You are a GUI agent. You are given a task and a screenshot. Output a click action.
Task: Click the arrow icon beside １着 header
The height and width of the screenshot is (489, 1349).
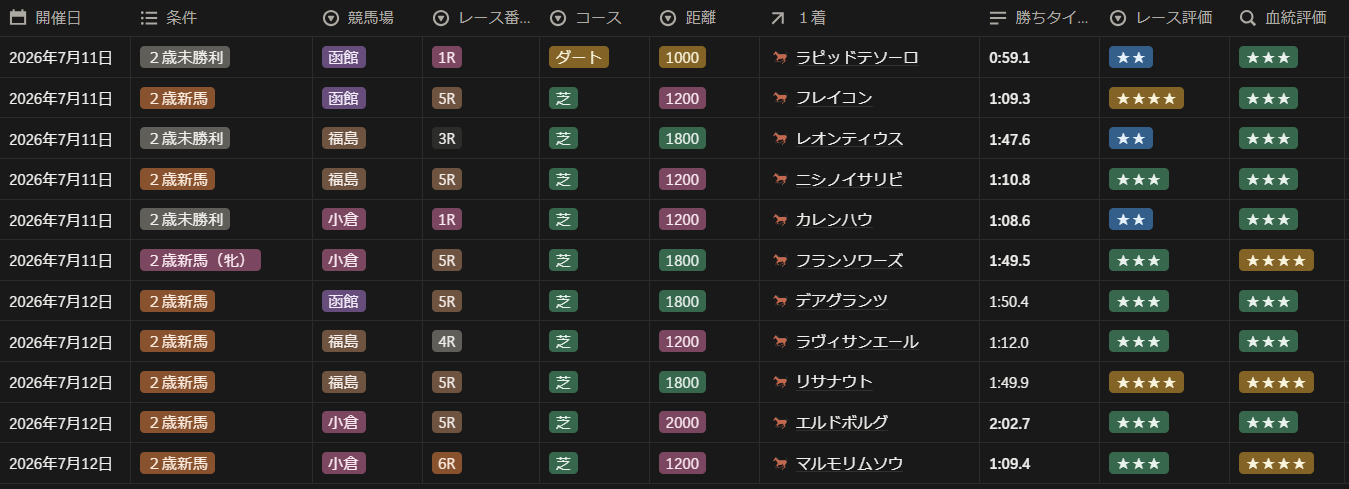[779, 18]
